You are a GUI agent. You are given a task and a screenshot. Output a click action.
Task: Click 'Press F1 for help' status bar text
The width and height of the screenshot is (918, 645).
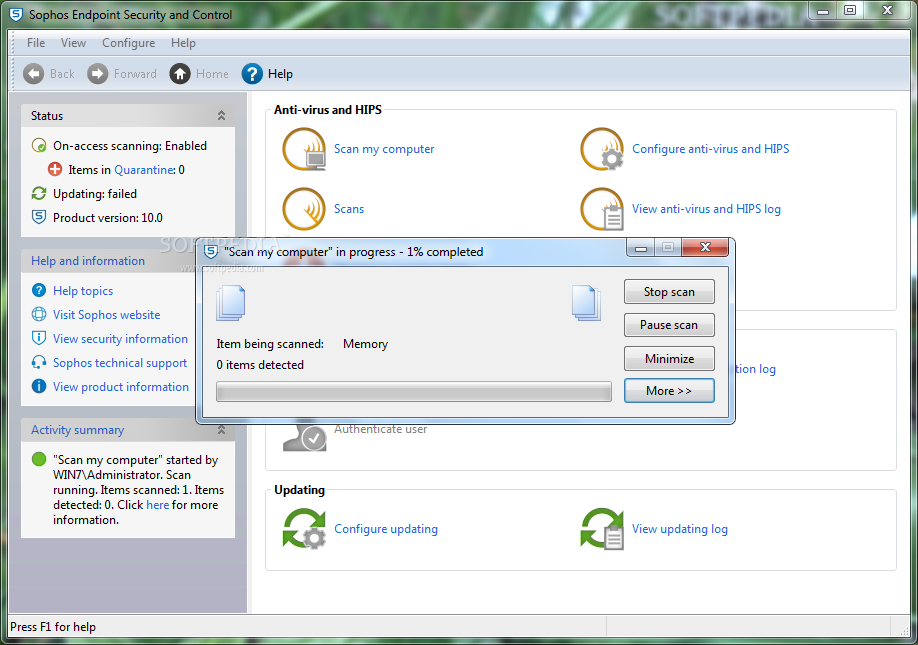tap(53, 626)
